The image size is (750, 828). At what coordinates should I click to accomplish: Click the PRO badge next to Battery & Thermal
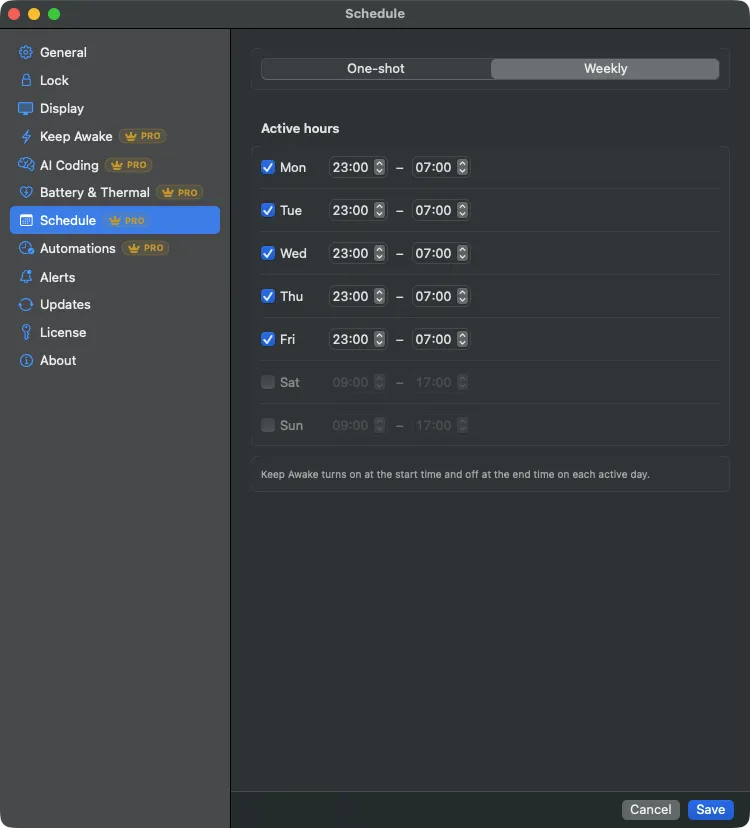(x=180, y=193)
